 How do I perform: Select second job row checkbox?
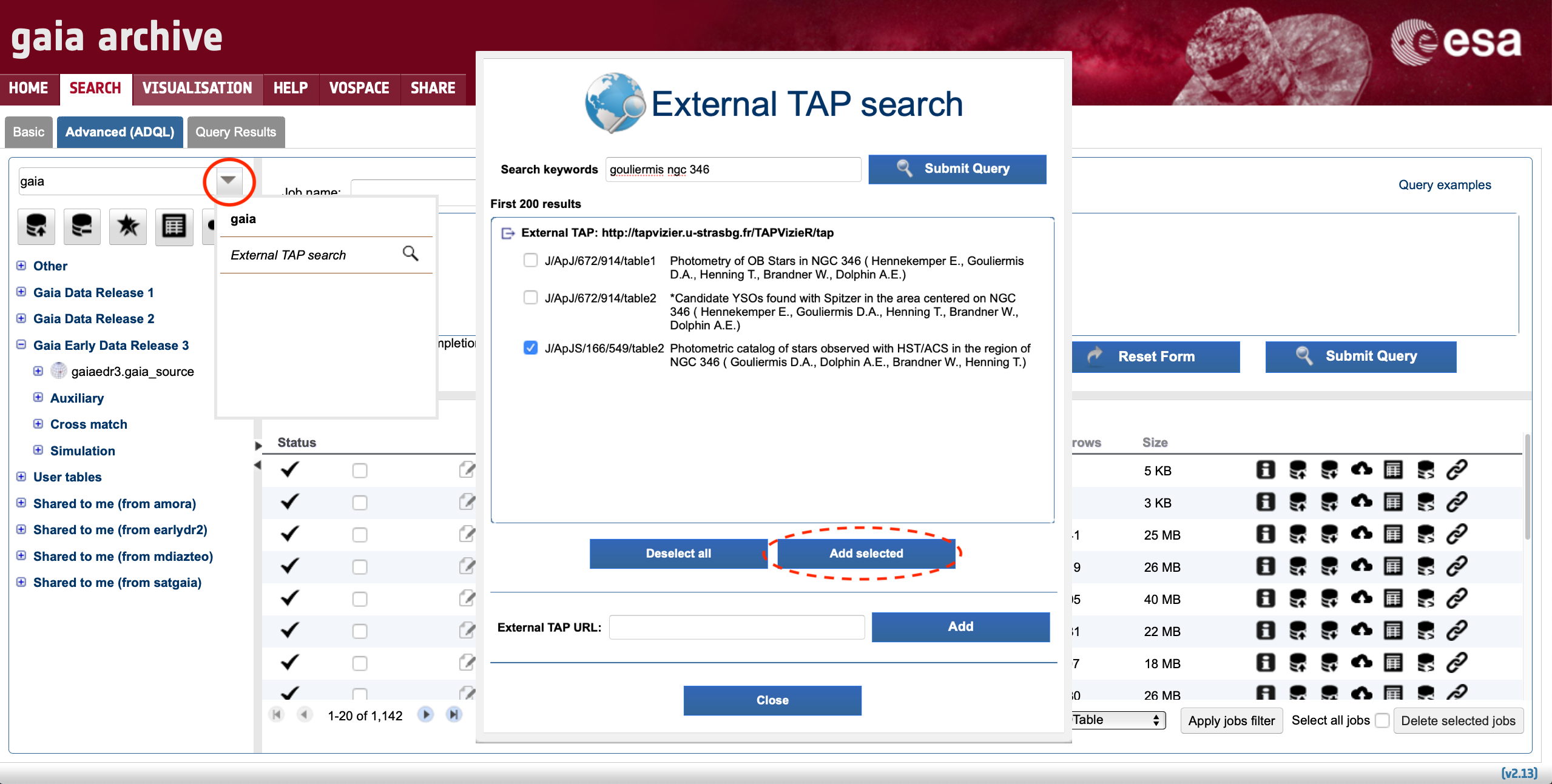pos(360,503)
